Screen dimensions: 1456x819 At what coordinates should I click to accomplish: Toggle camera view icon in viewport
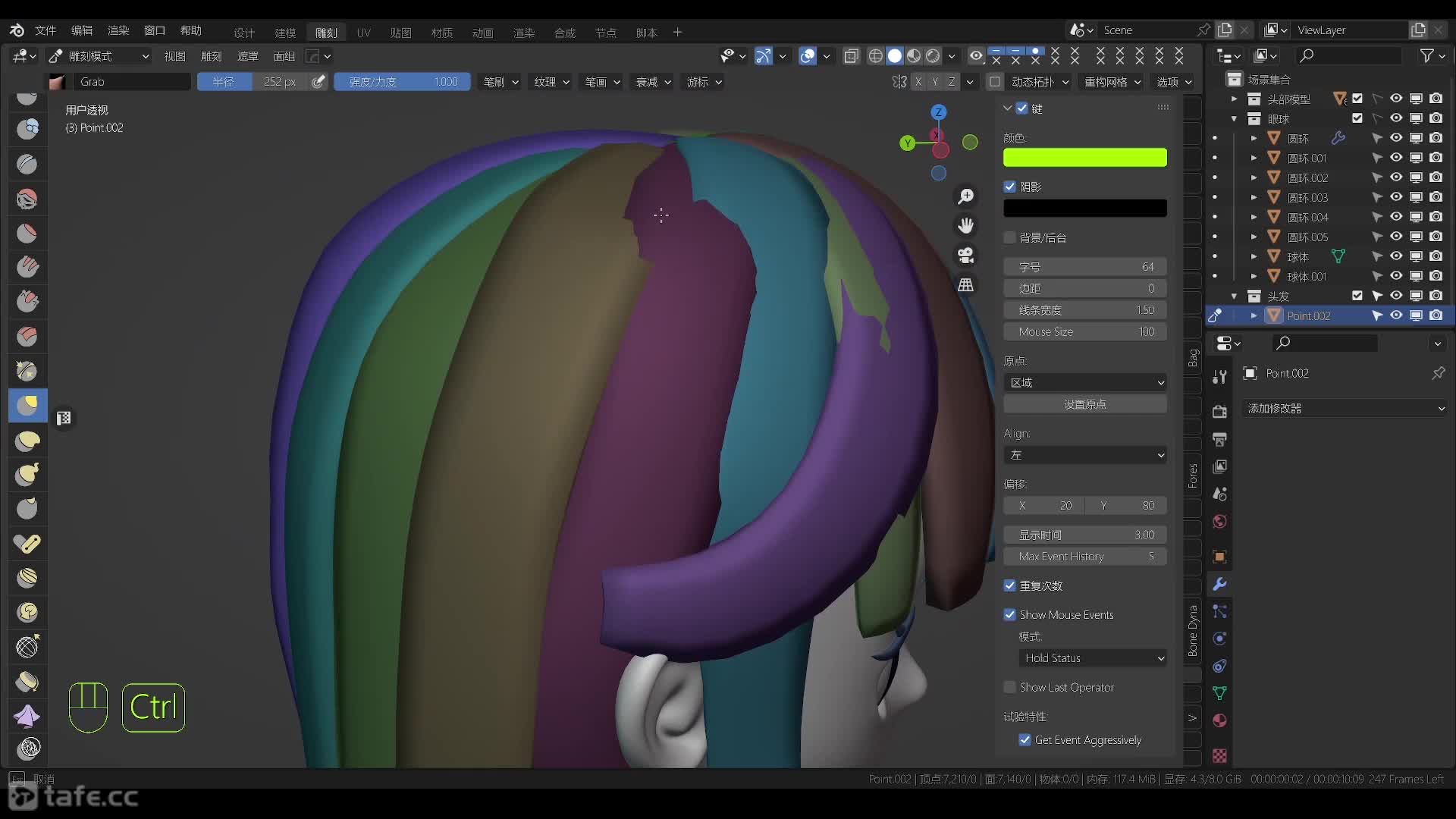[x=965, y=256]
